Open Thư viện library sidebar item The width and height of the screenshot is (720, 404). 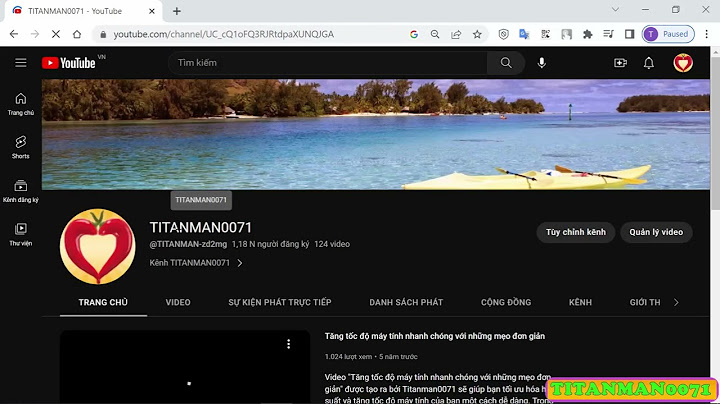[x=21, y=235]
